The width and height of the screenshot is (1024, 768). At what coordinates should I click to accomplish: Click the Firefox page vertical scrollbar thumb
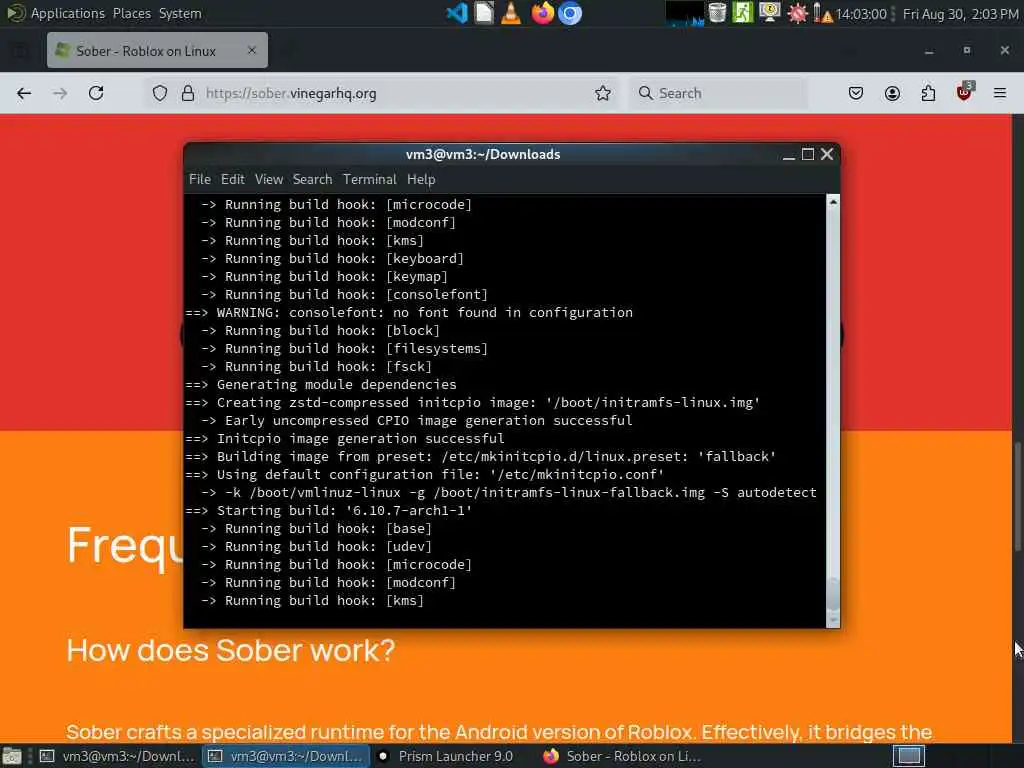click(x=1017, y=497)
